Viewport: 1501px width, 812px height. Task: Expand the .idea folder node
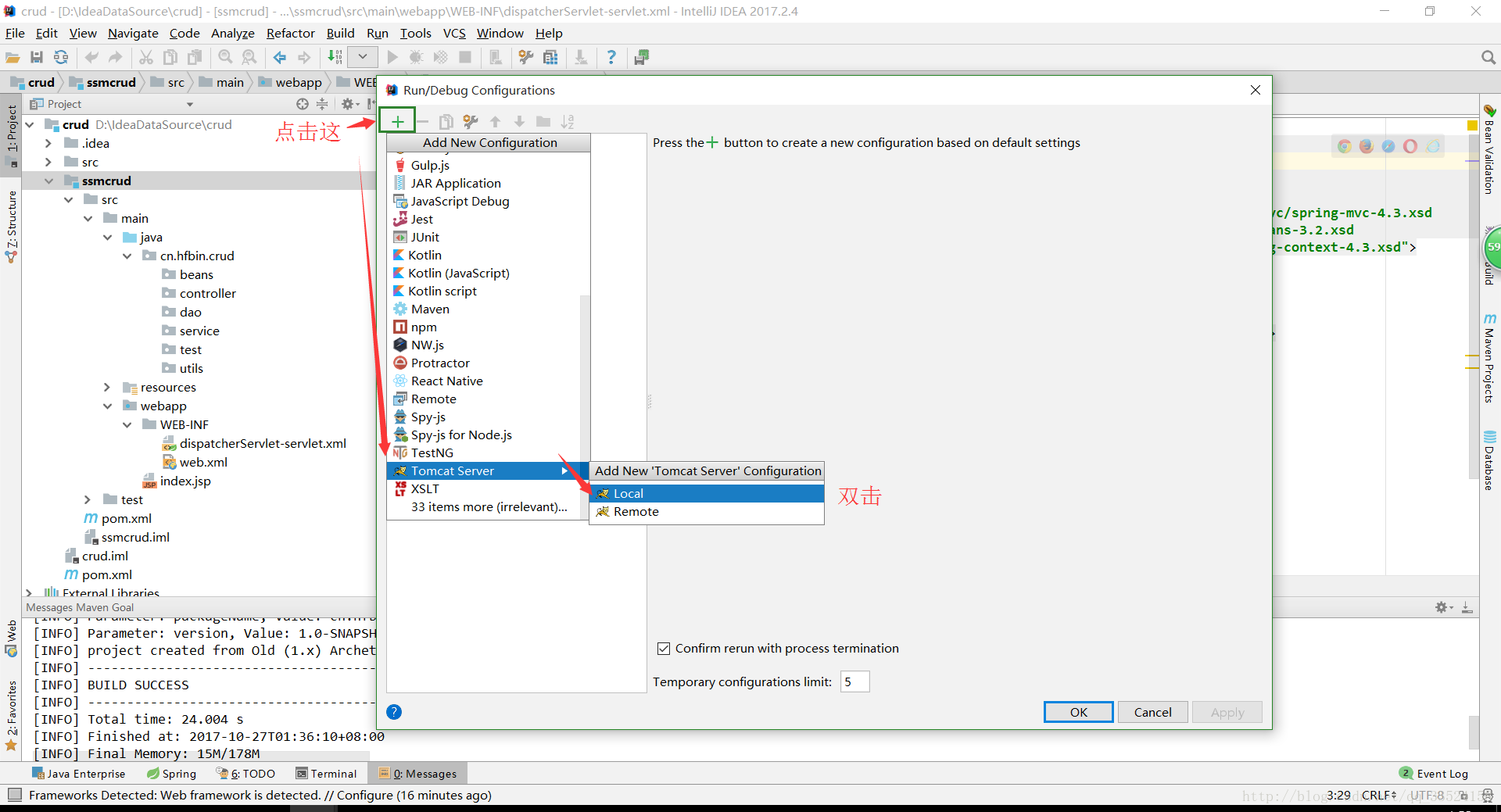click(x=48, y=143)
